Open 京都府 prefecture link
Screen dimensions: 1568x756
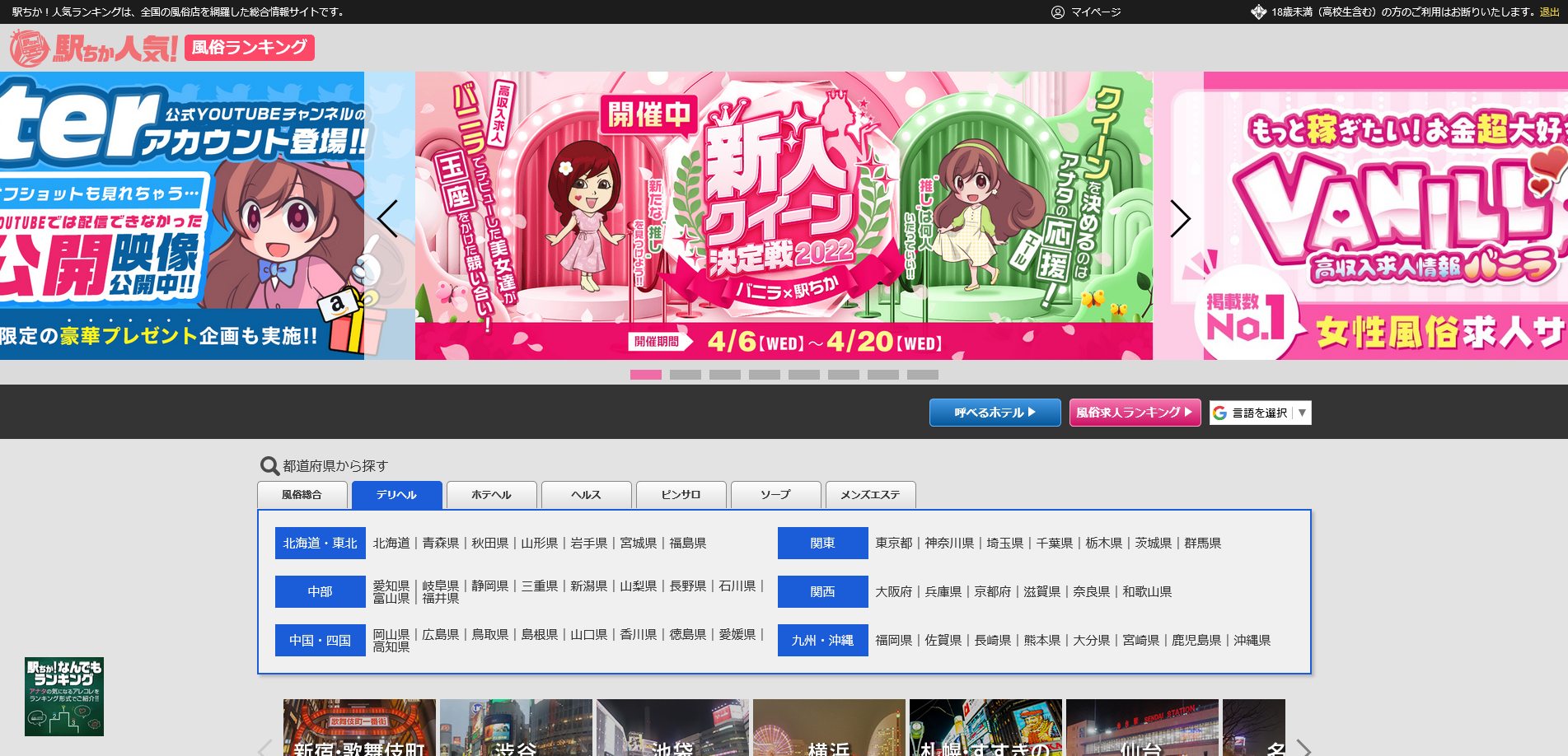pyautogui.click(x=993, y=592)
